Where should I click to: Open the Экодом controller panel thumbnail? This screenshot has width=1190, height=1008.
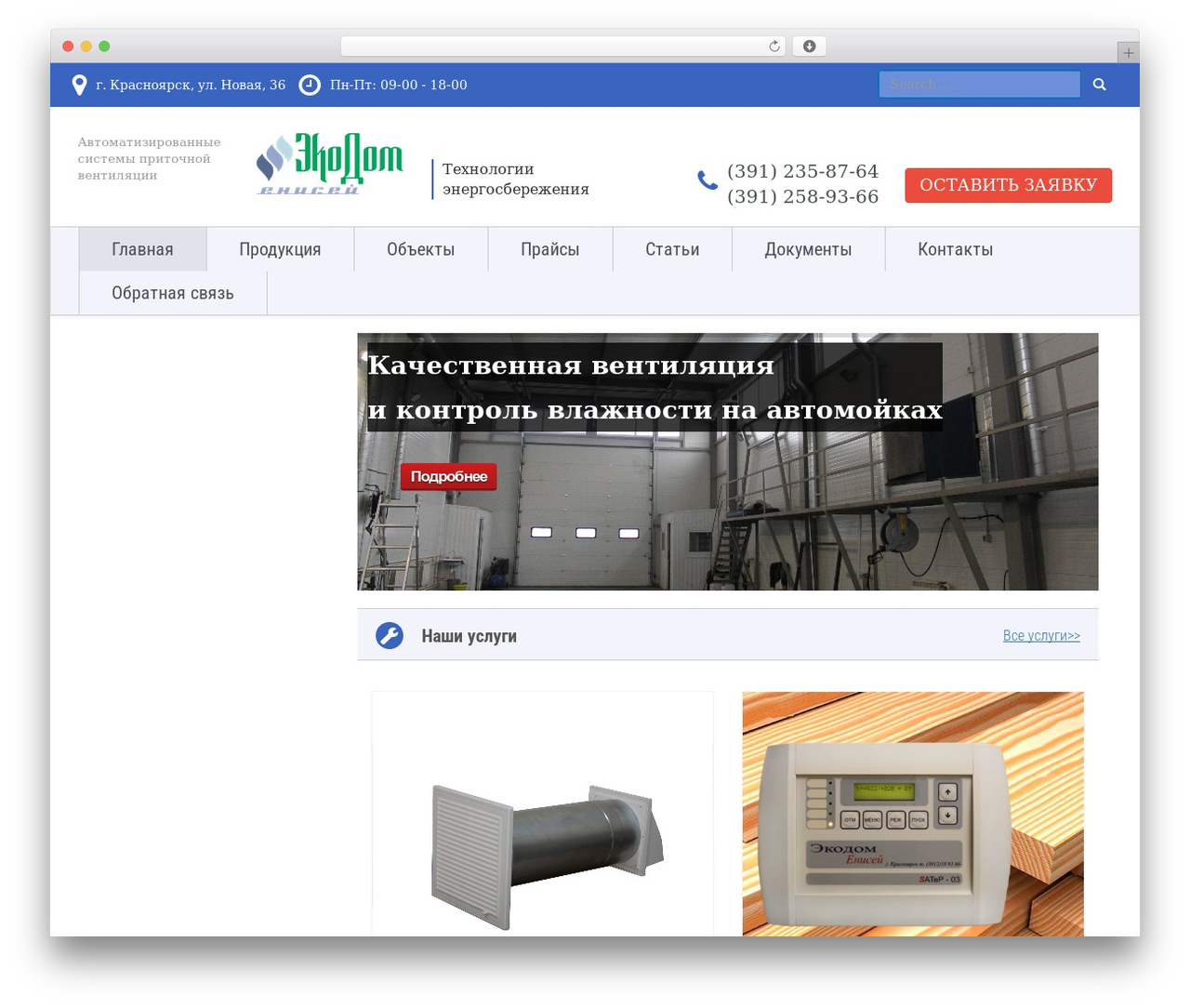click(x=913, y=814)
